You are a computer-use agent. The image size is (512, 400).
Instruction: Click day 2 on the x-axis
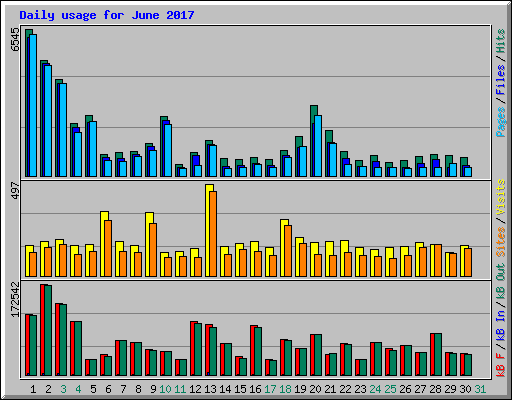pos(48,389)
